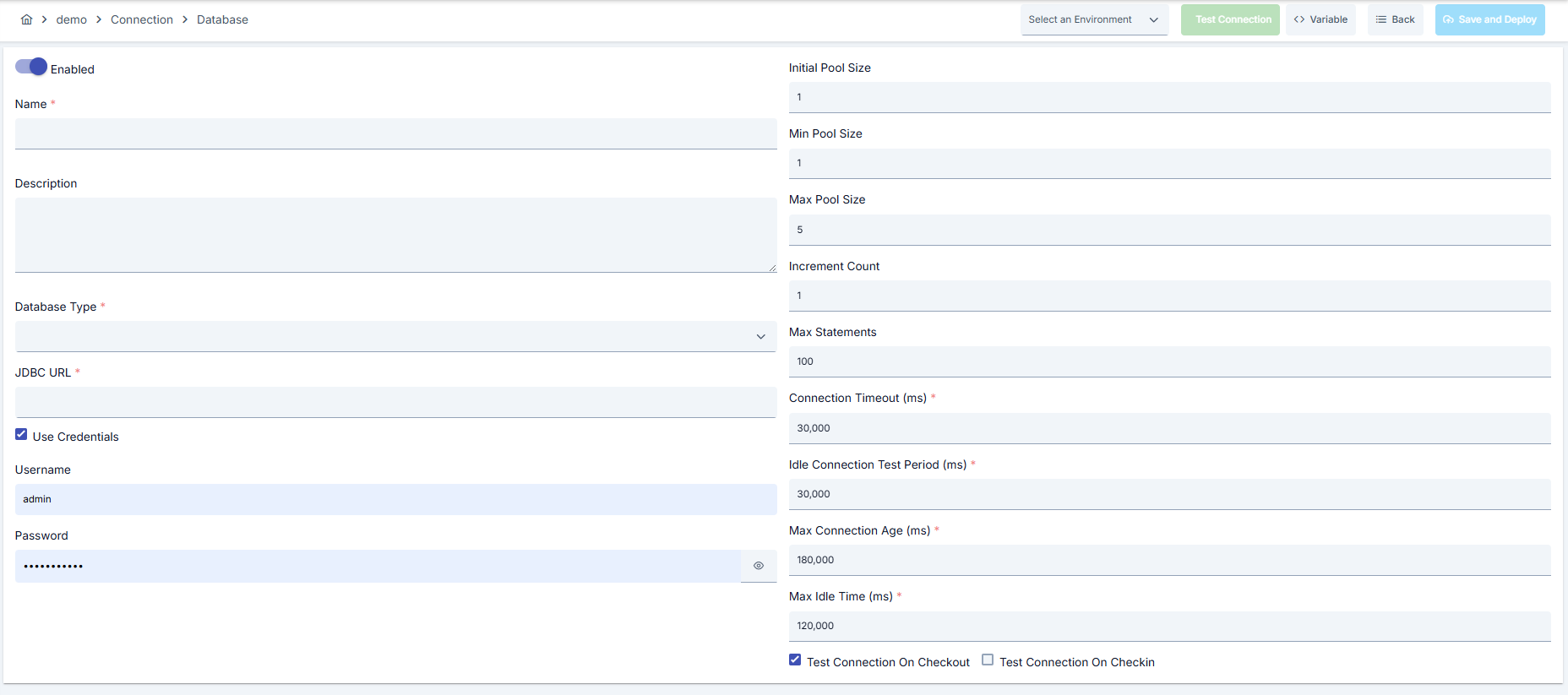This screenshot has width=1568, height=695.
Task: Enable Test Connection On Checkin
Action: (988, 660)
